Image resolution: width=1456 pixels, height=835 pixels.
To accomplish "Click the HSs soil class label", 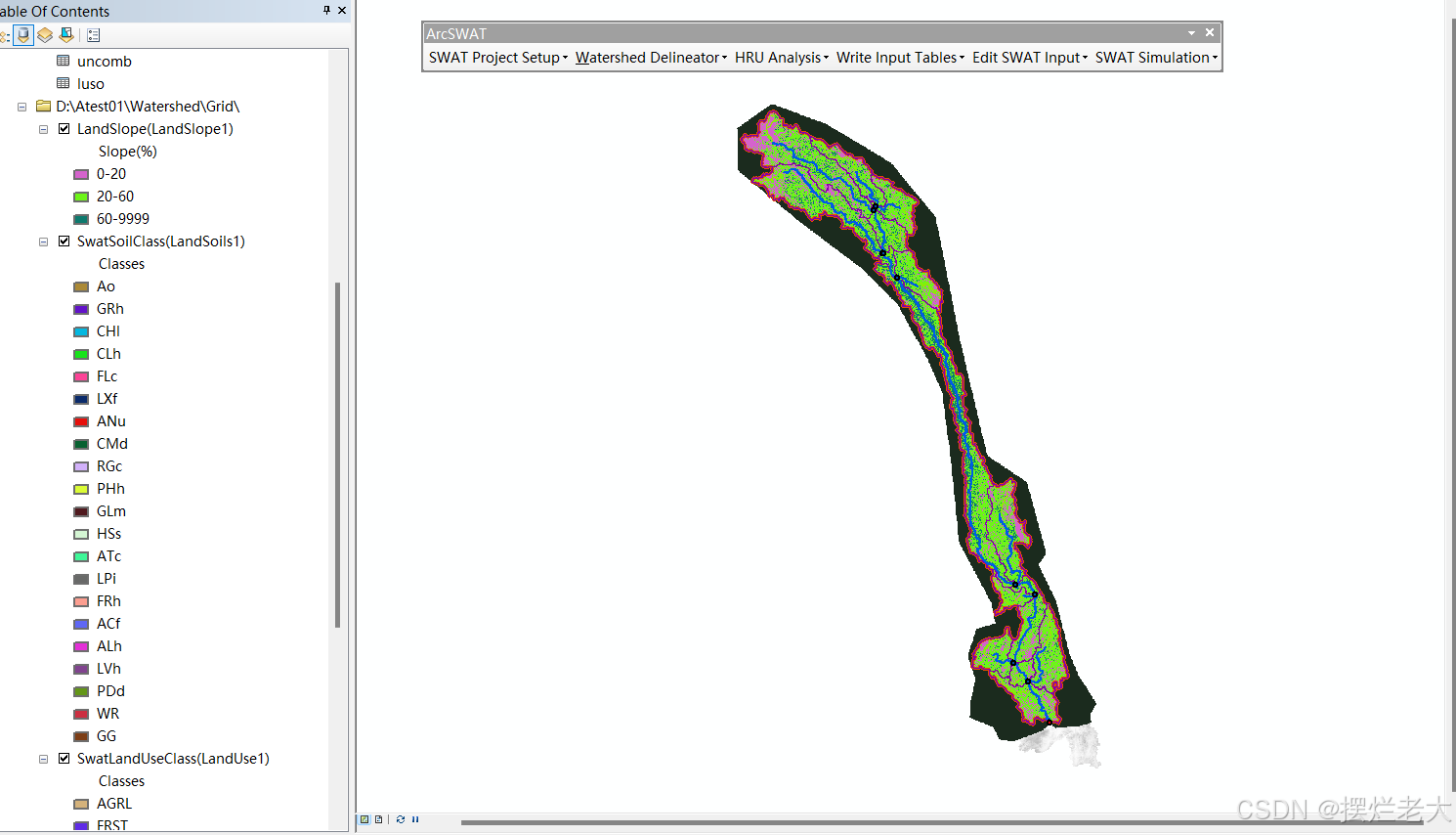I will point(108,534).
